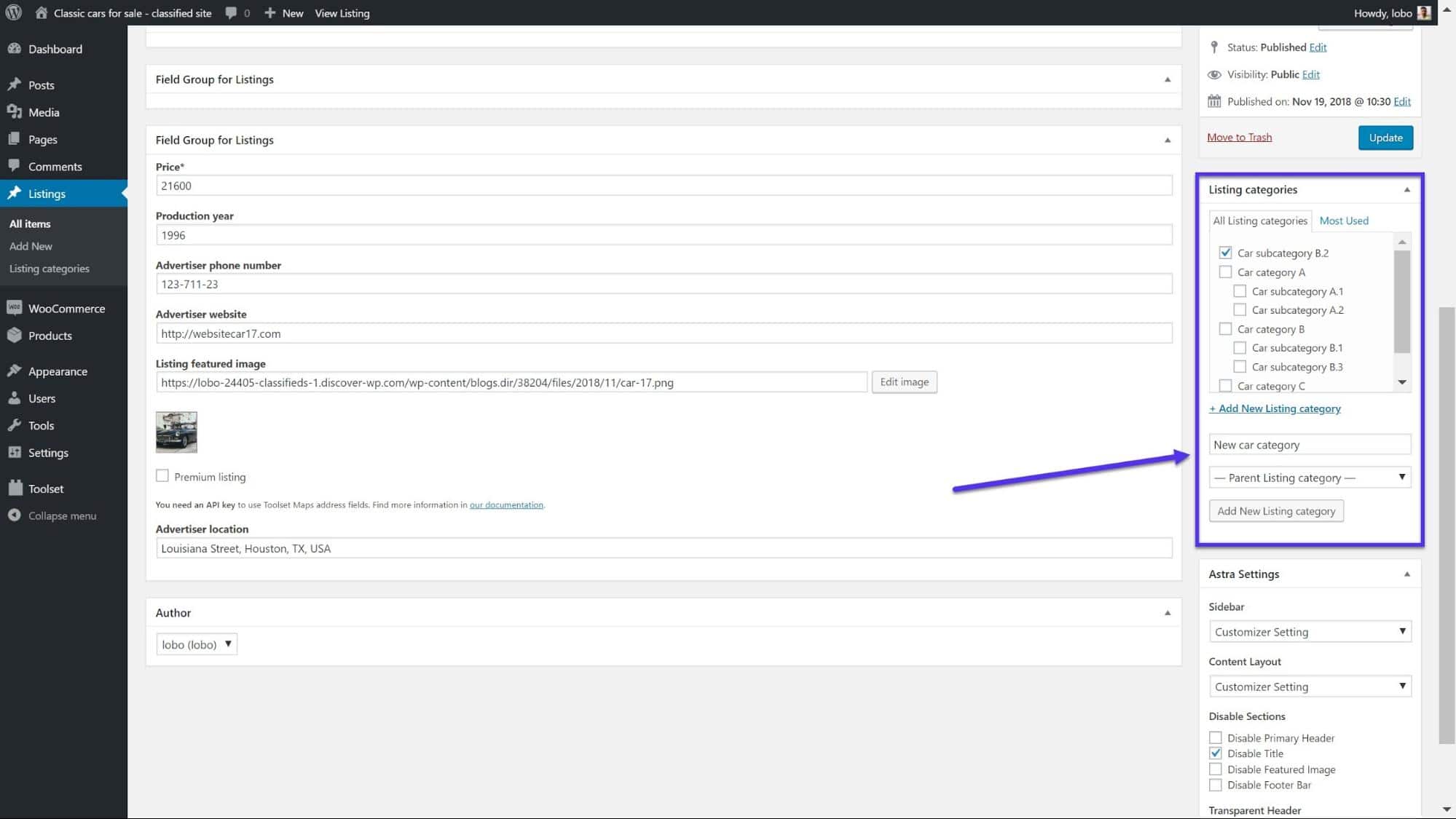Click the Posts menu icon
This screenshot has width=1456, height=819.
coord(16,84)
